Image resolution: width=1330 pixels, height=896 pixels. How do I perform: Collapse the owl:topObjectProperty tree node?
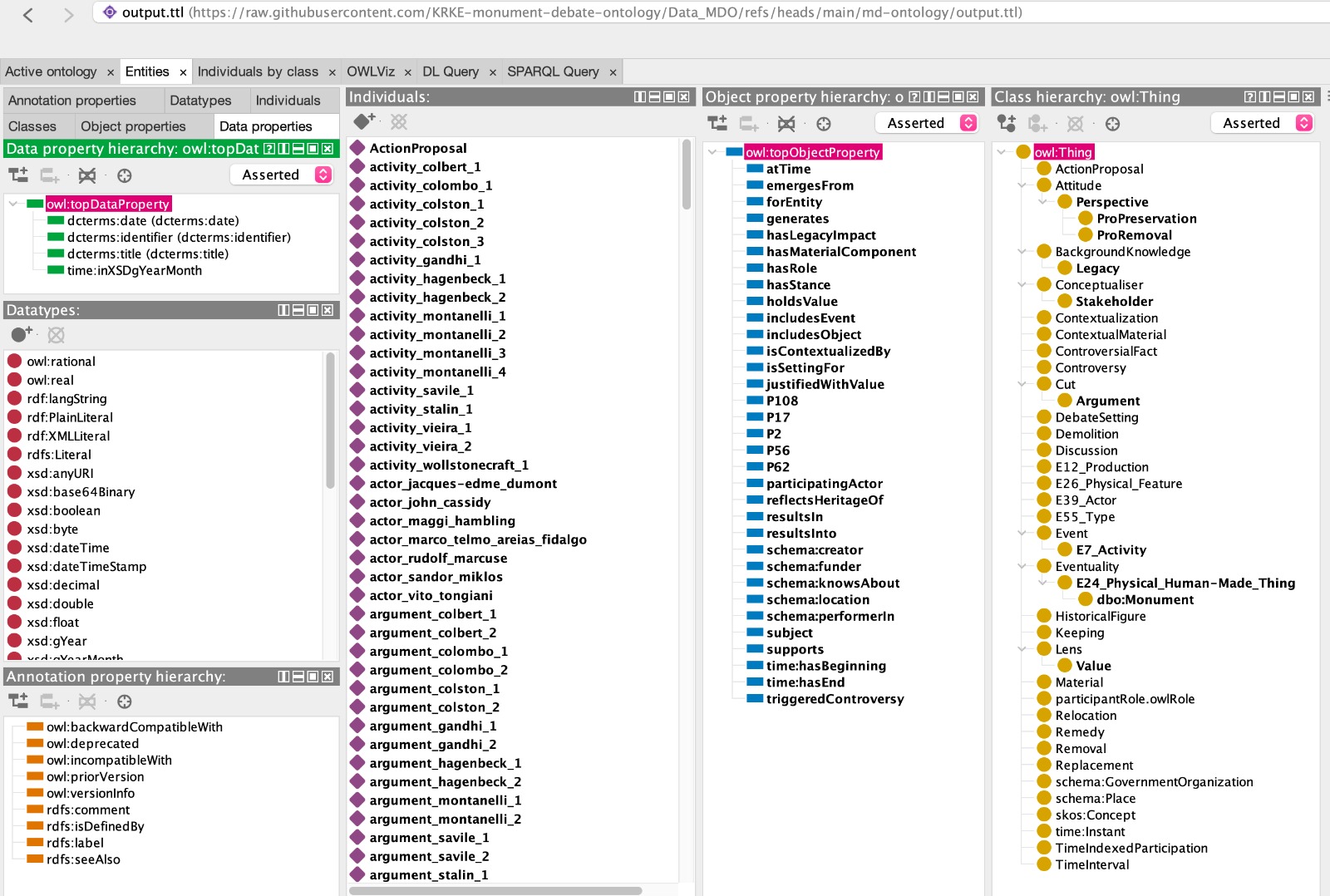[x=712, y=152]
